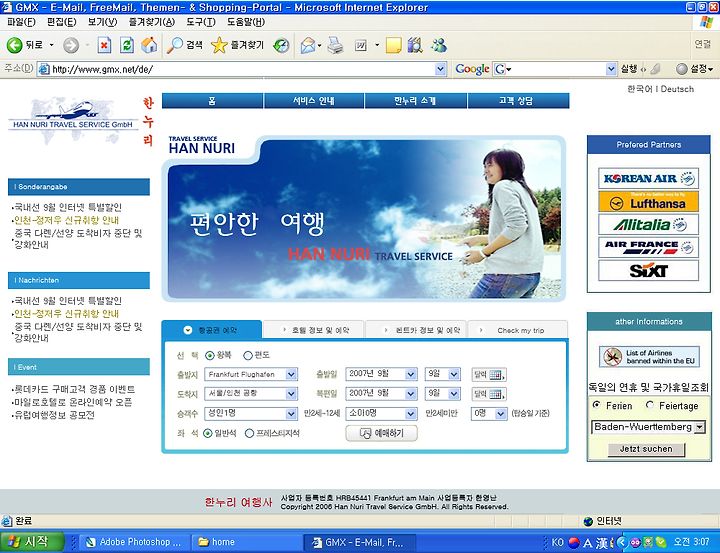Open 소아0명 child passenger dropdown
This screenshot has width=720, height=553.
click(x=381, y=414)
